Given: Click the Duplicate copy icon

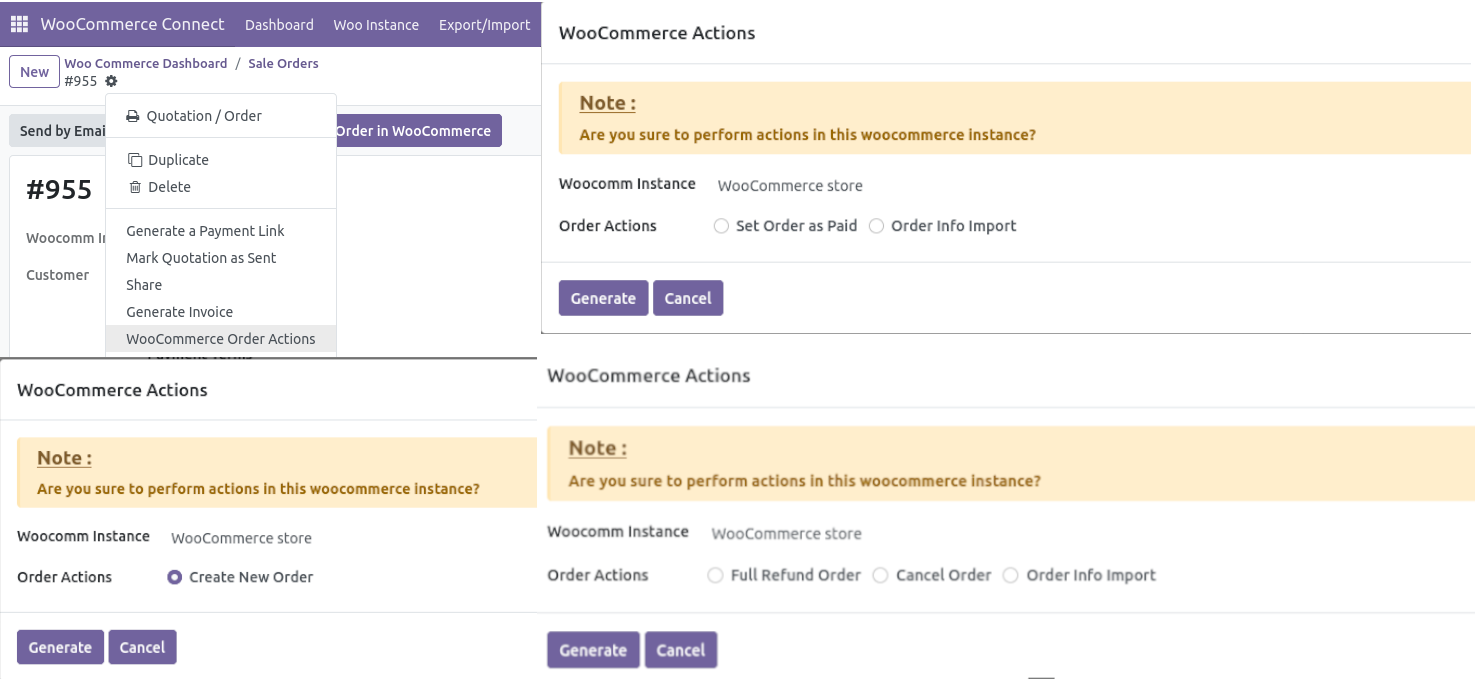Looking at the screenshot, I should click(x=136, y=158).
